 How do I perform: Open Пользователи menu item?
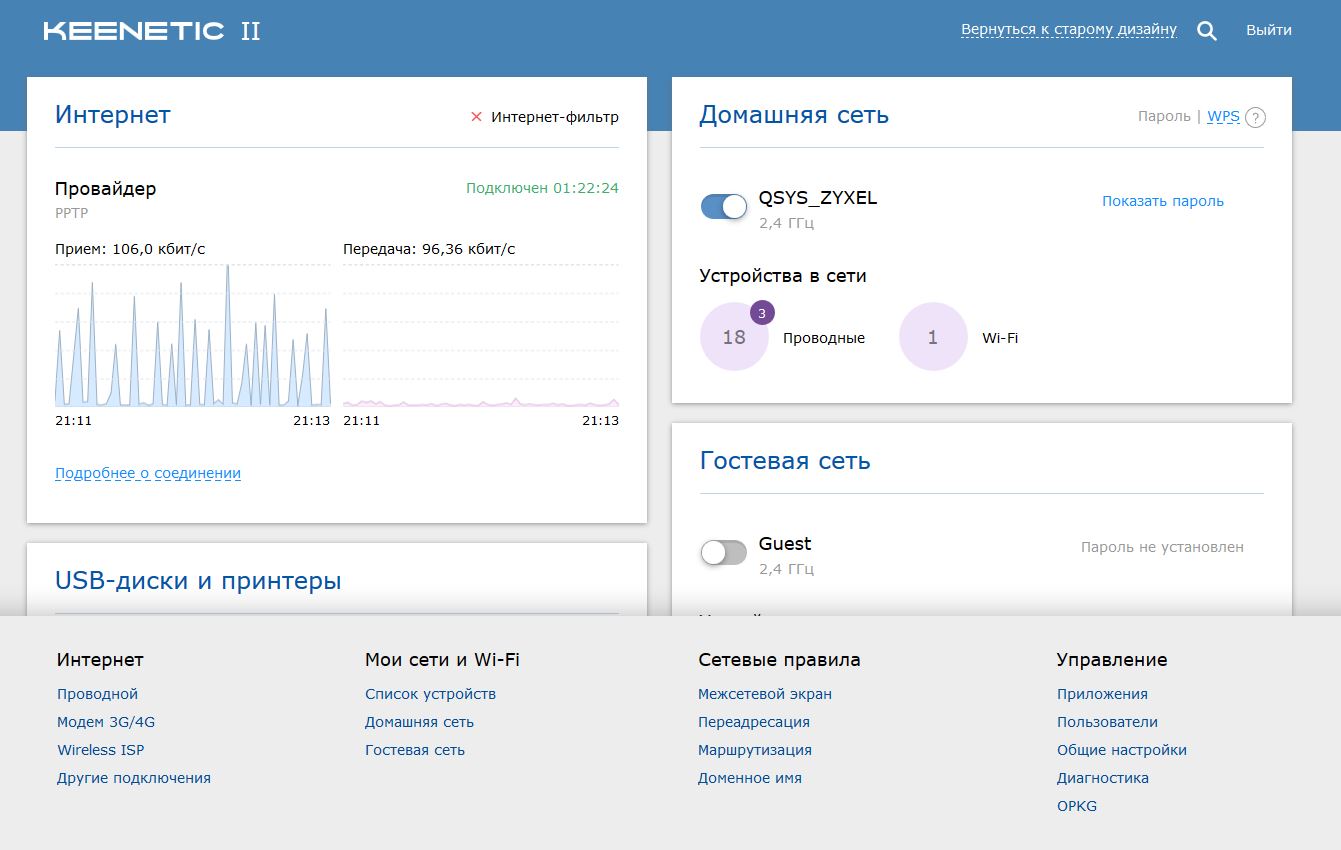(x=1107, y=722)
